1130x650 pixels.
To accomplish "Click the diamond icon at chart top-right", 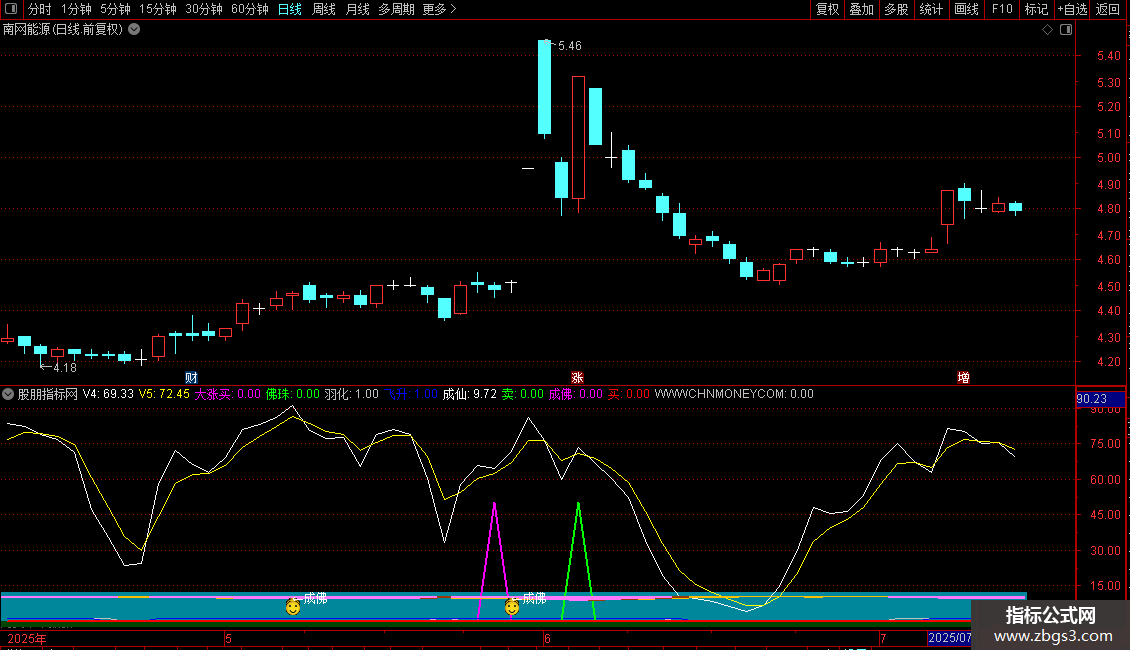I will (x=1047, y=30).
